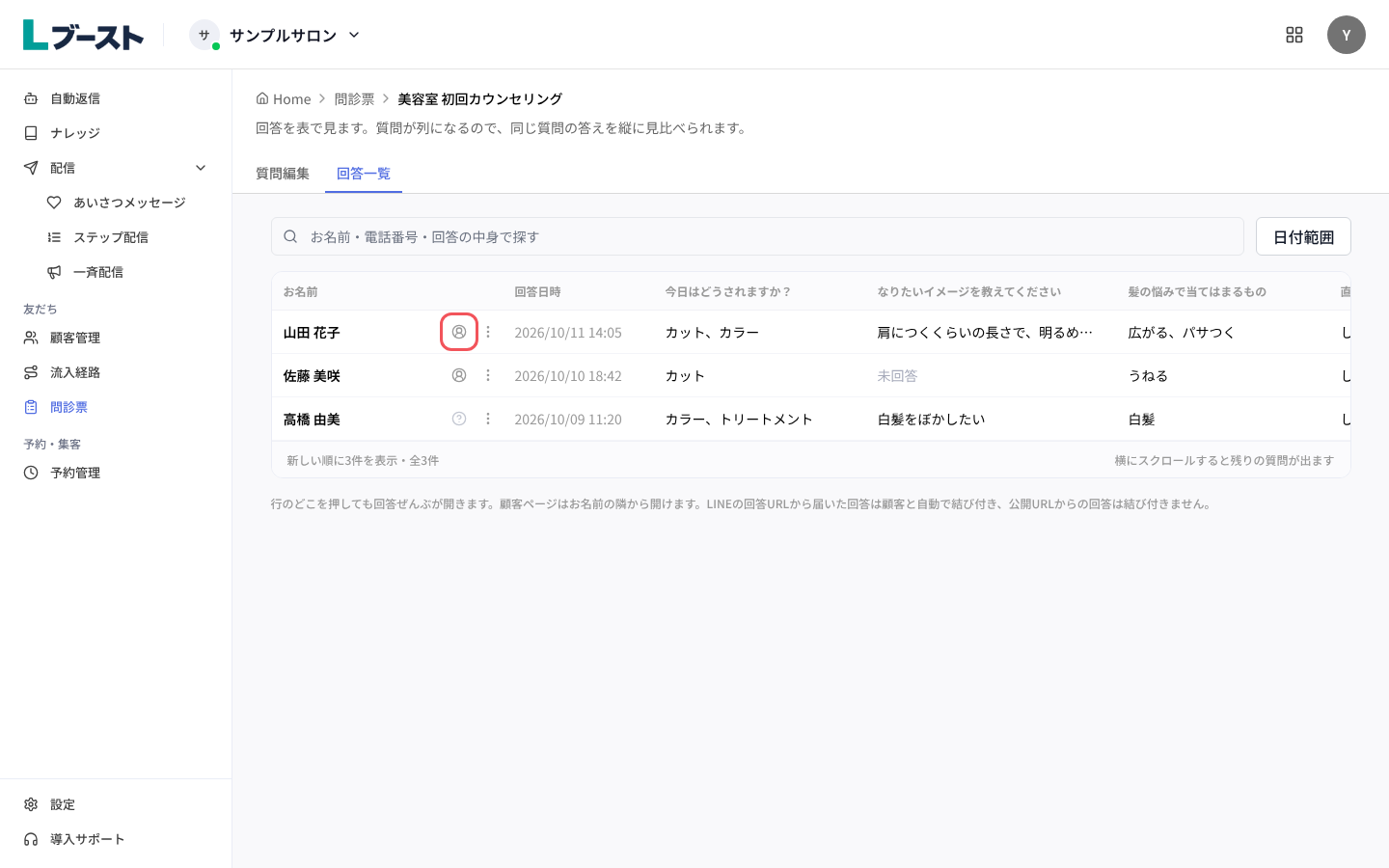Click the Home breadcrumb house icon
This screenshot has height=868, width=1389.
click(261, 98)
